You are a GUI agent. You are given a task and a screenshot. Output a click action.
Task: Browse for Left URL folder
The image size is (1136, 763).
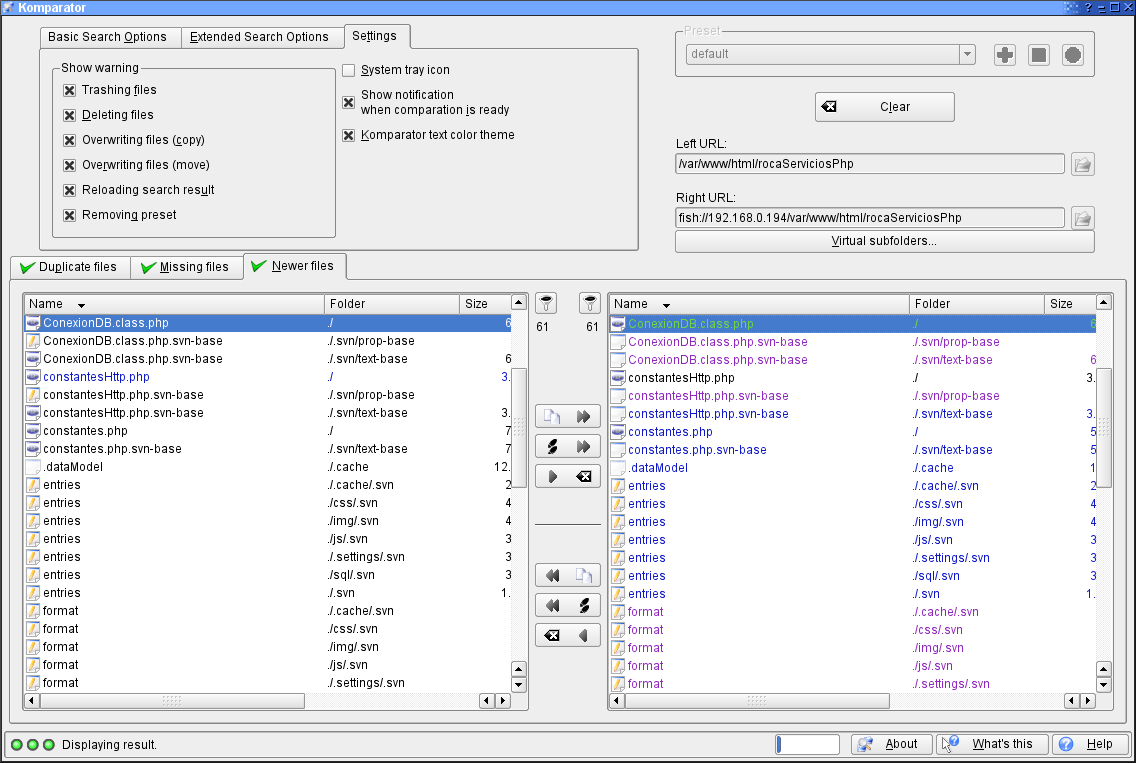1082,164
